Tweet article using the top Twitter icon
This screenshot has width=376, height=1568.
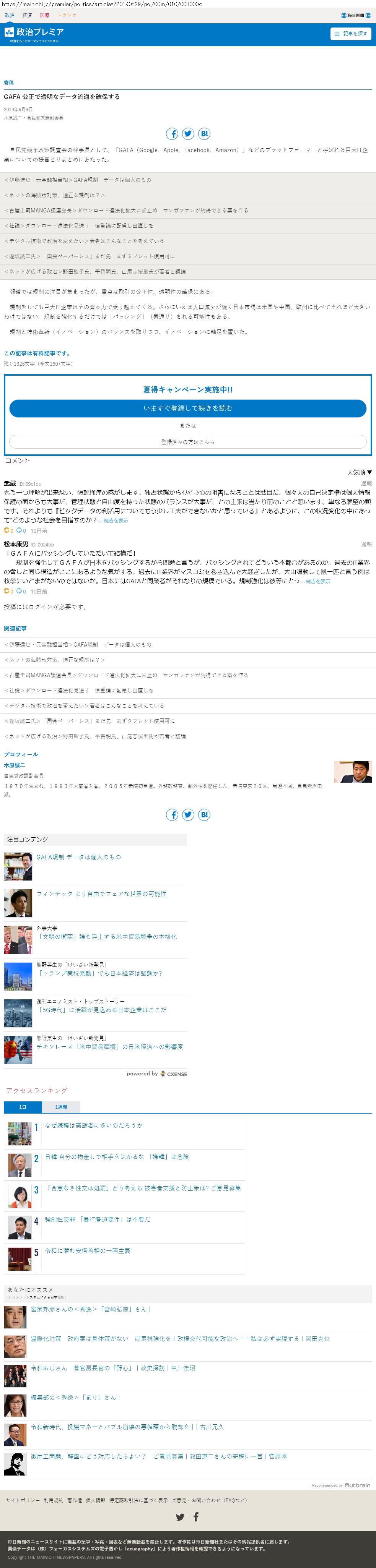coord(188,134)
